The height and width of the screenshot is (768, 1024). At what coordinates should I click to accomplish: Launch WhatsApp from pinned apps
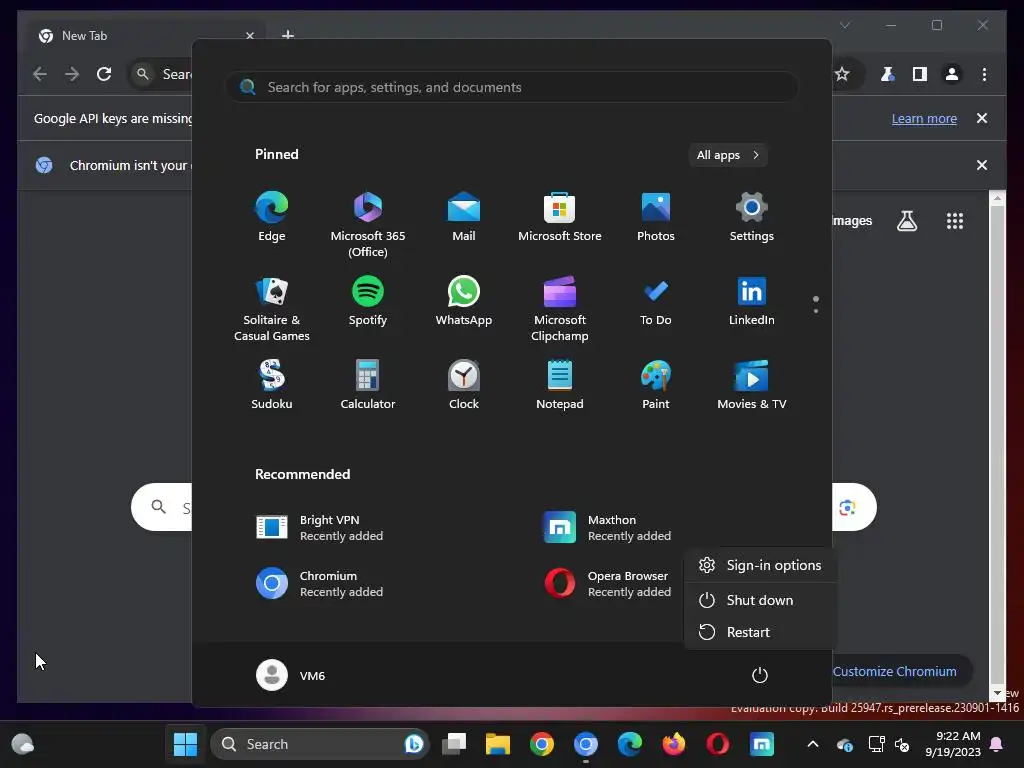click(464, 302)
